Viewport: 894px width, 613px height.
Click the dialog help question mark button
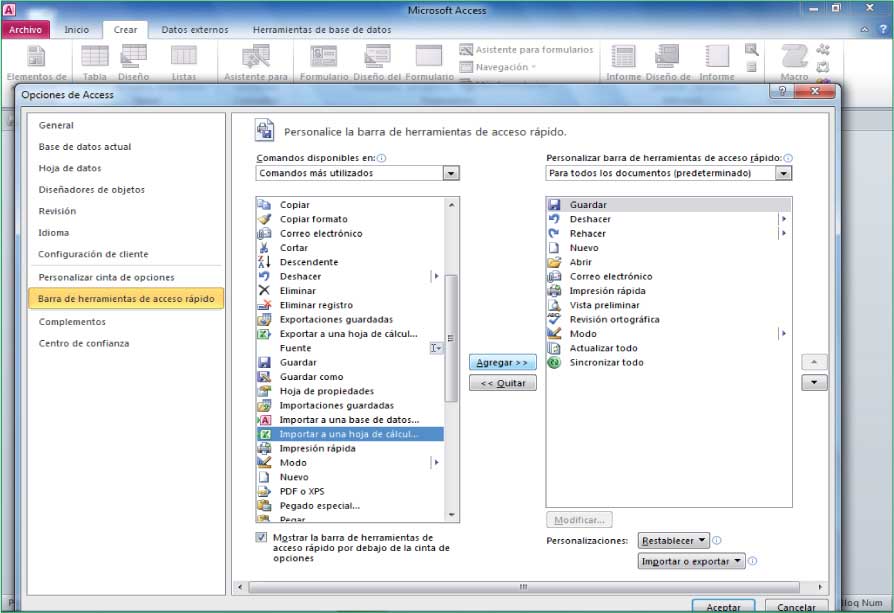coord(782,91)
